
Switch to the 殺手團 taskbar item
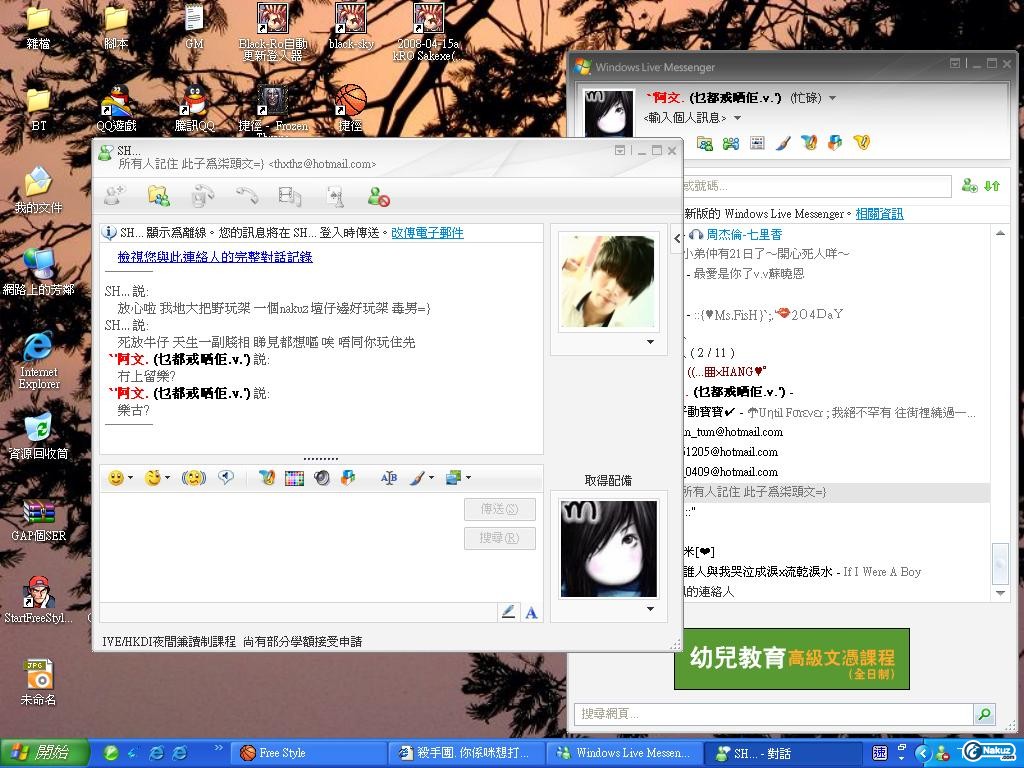(466, 753)
